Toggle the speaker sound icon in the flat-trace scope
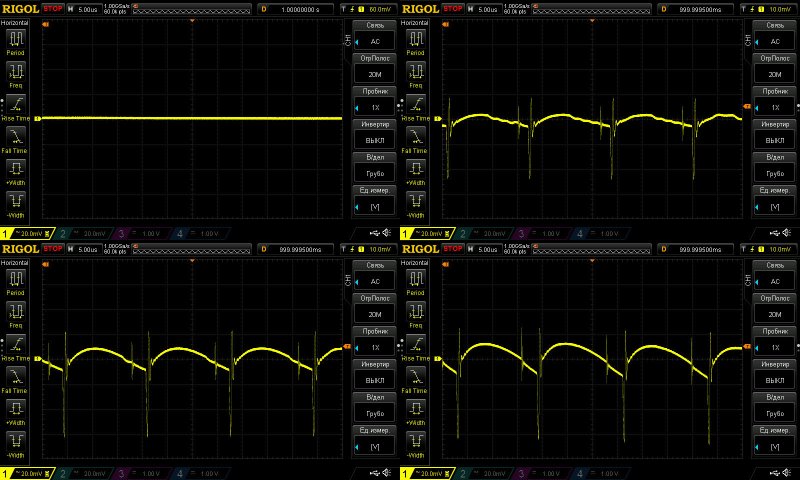Viewport: 800px width, 480px height. [386, 233]
